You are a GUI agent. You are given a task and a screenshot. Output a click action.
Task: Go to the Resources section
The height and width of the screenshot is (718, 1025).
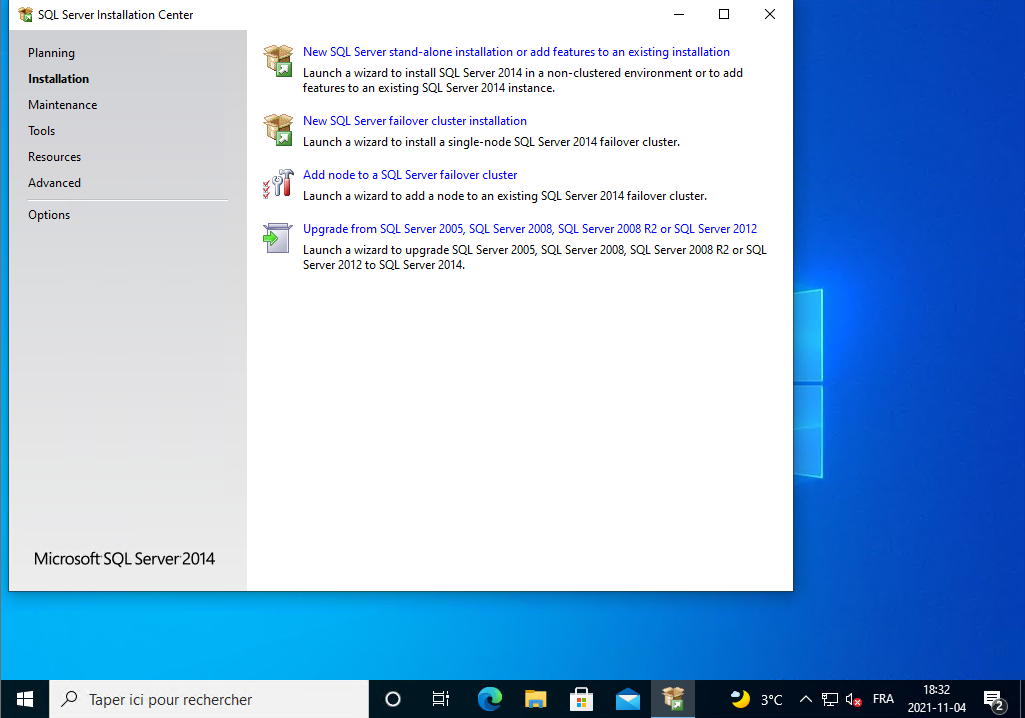pos(54,157)
